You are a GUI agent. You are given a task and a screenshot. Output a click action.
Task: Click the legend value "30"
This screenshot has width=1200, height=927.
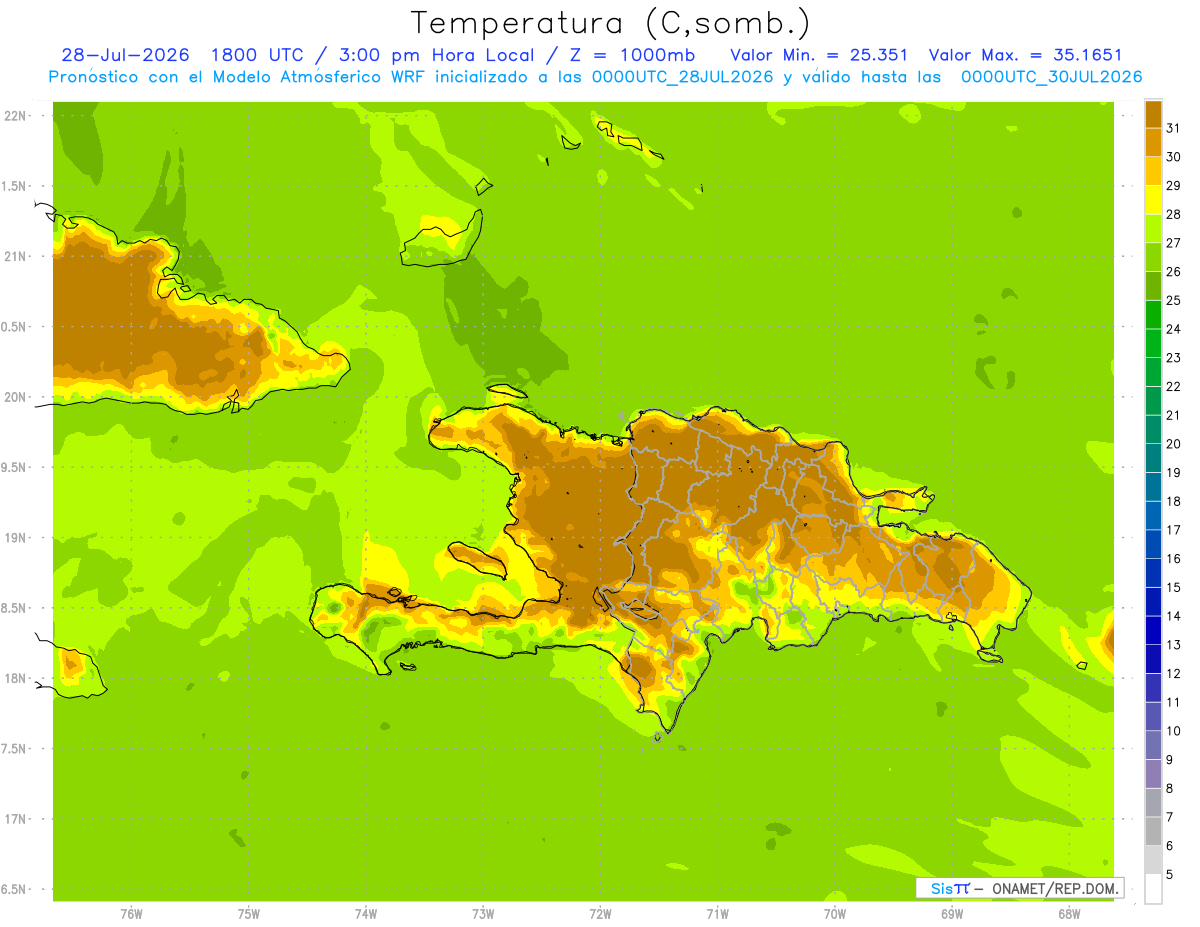point(1174,157)
